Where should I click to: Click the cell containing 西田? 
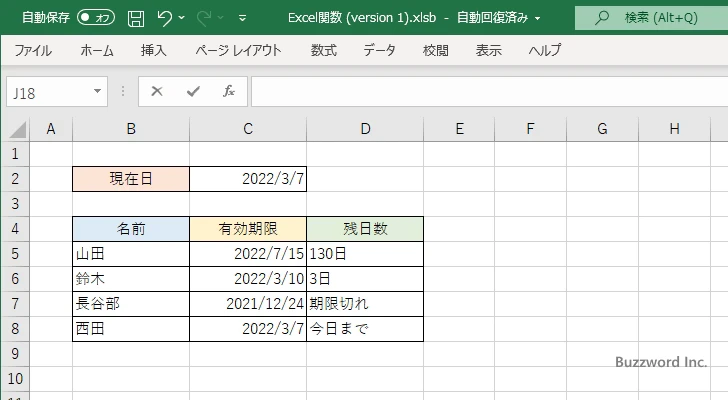click(x=131, y=329)
